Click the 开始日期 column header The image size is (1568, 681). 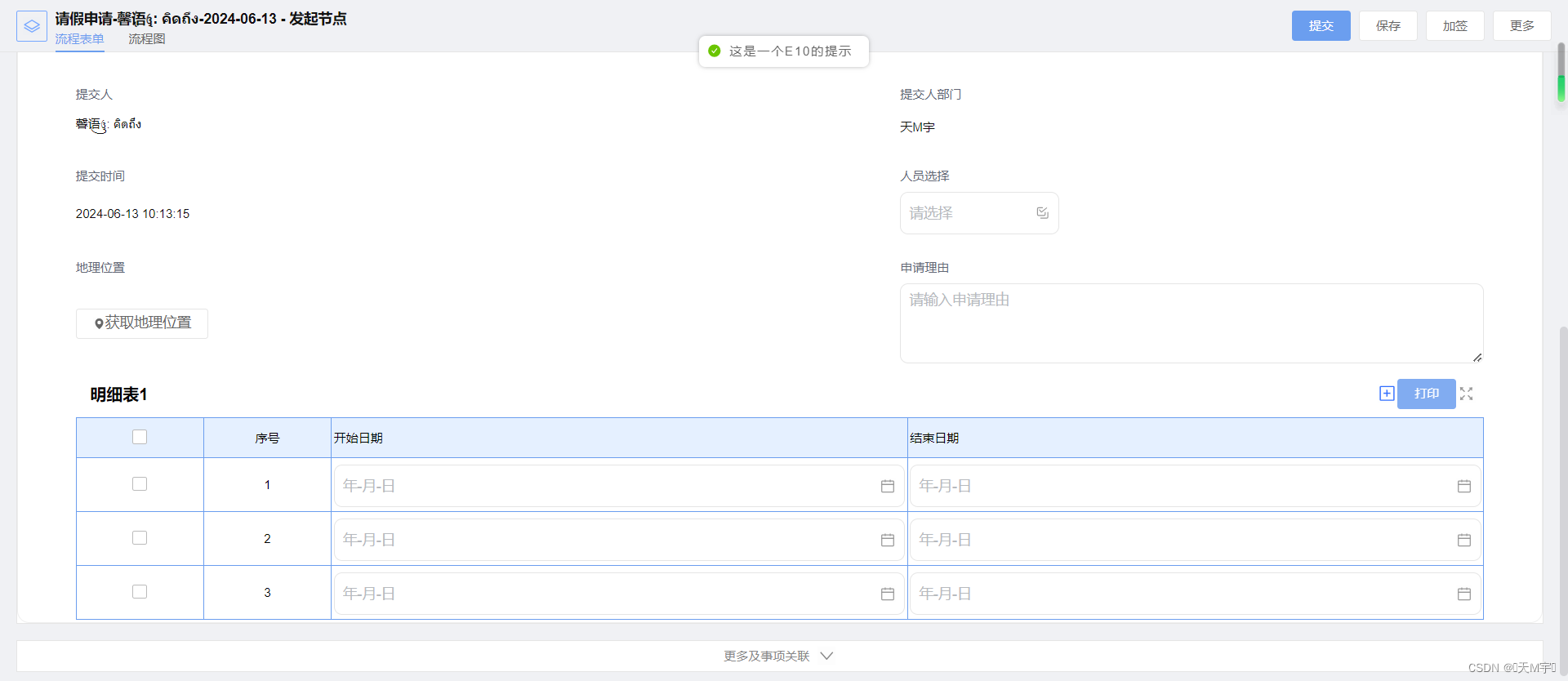(x=619, y=438)
